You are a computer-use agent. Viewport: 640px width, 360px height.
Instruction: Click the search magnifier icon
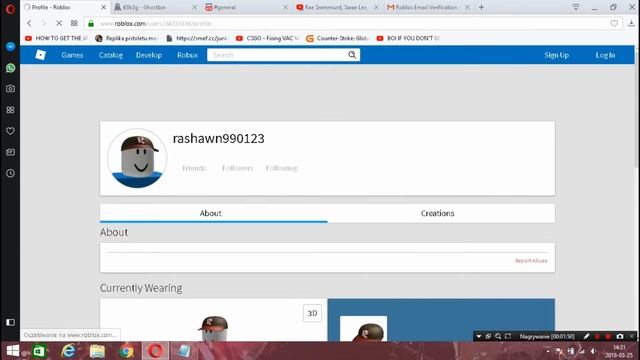[352, 55]
